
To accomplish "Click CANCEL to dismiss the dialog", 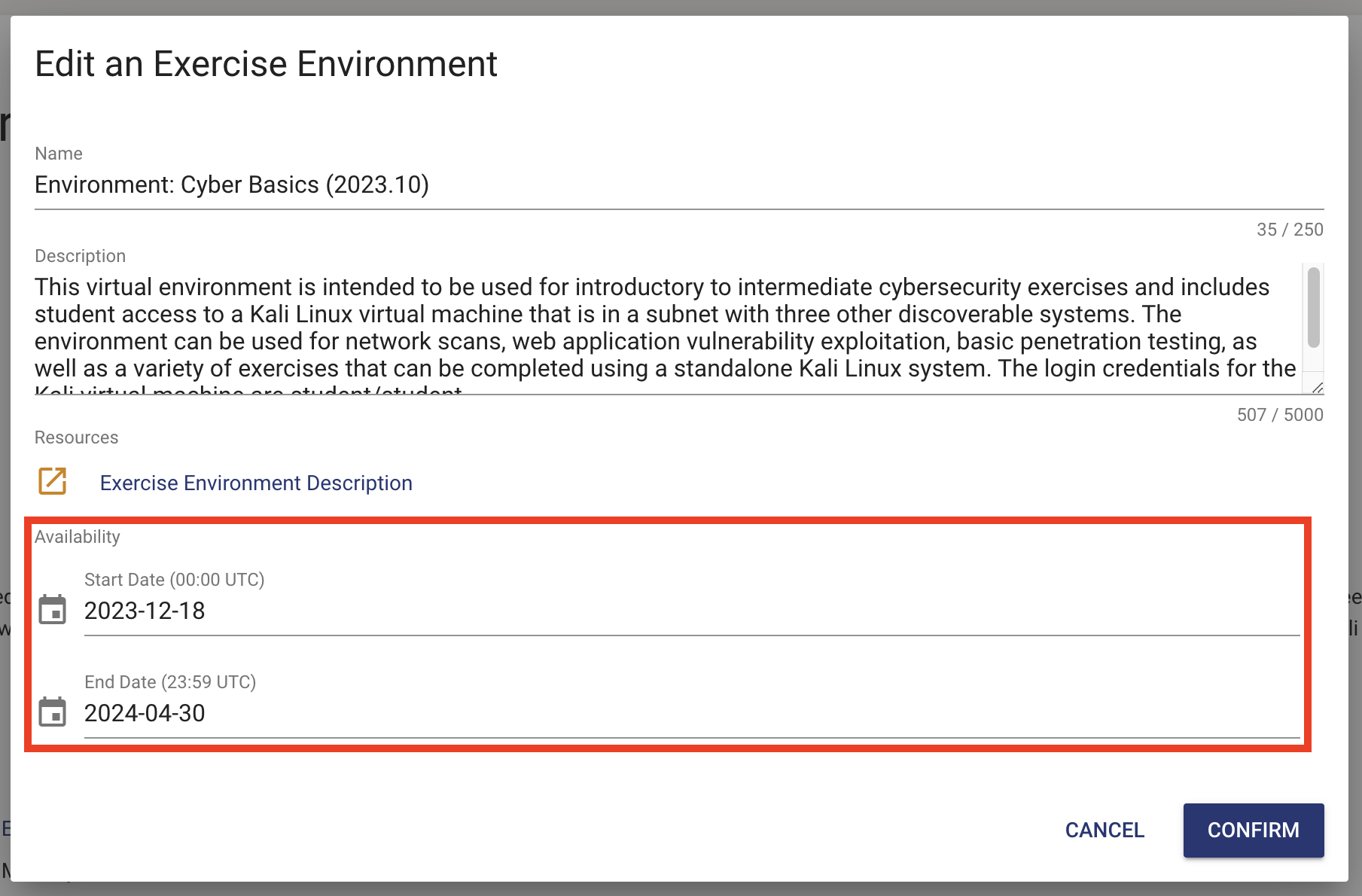I will [x=1104, y=830].
